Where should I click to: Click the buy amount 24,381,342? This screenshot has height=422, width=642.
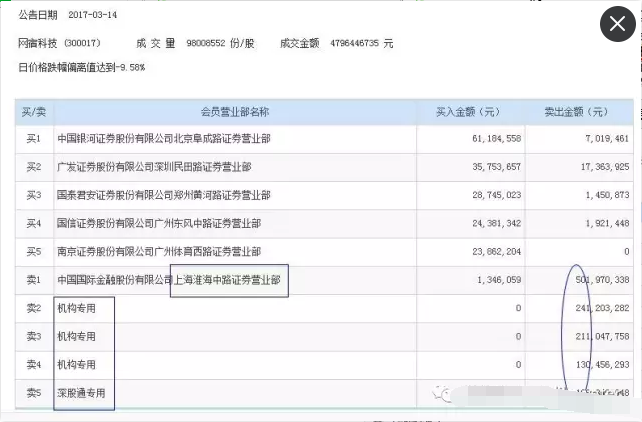point(497,223)
